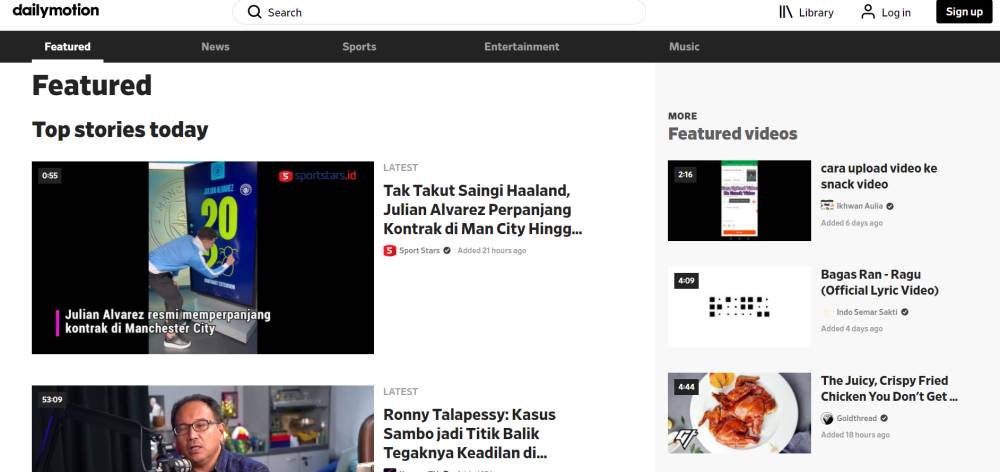Click the Goldthread channel avatar
This screenshot has width=1000, height=472.
827,418
